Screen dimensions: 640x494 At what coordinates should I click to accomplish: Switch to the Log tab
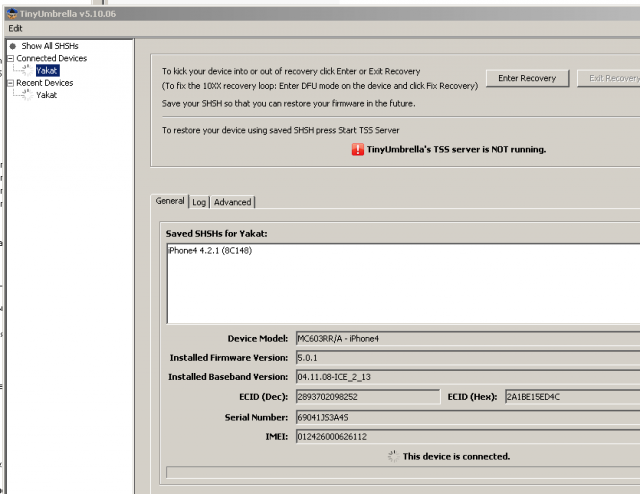(x=199, y=202)
